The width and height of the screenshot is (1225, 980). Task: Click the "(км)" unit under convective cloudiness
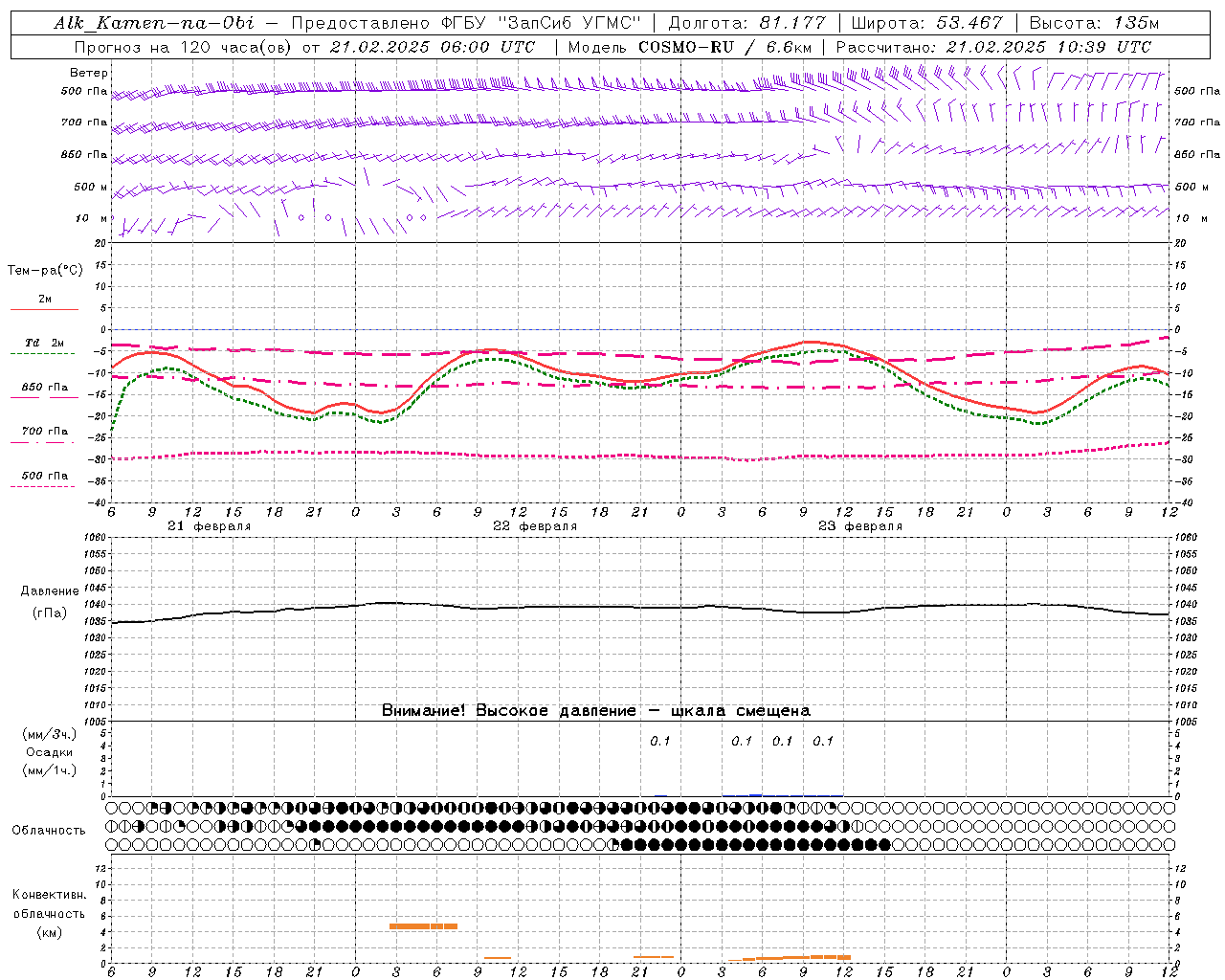[x=50, y=932]
